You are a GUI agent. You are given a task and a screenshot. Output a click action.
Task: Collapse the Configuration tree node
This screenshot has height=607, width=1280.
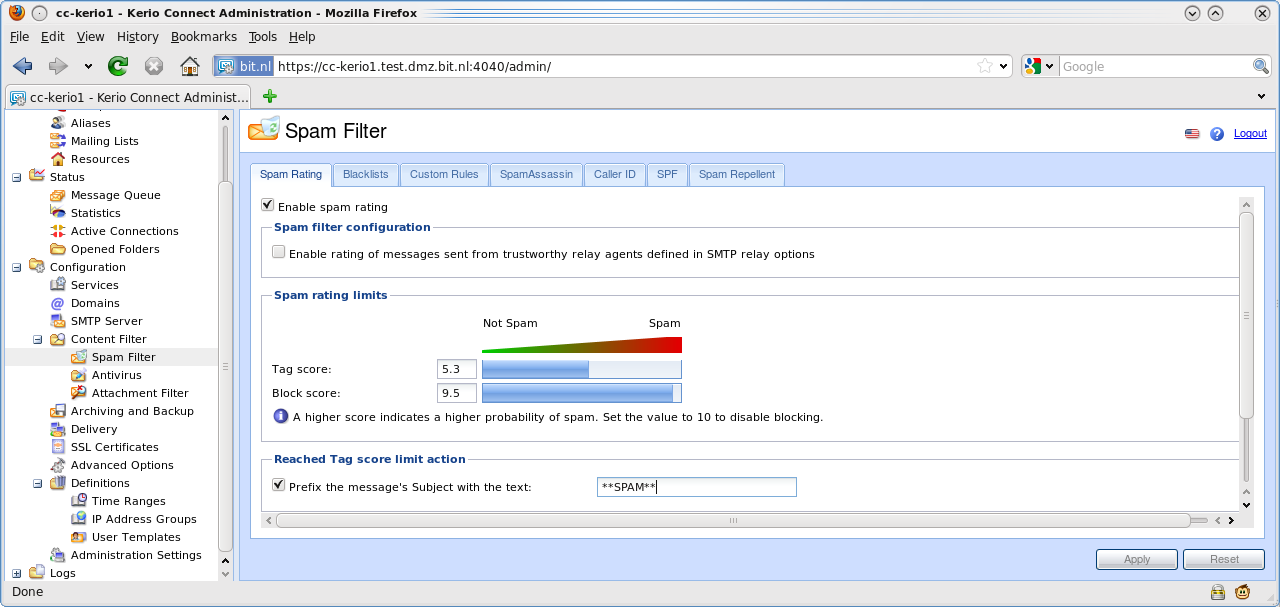coord(16,267)
